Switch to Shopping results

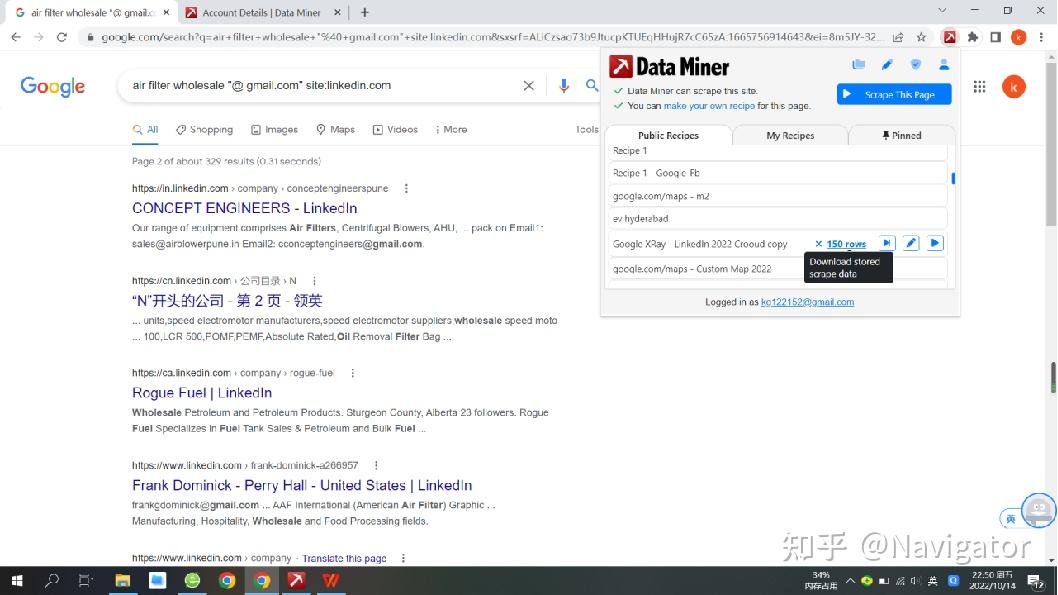click(204, 130)
